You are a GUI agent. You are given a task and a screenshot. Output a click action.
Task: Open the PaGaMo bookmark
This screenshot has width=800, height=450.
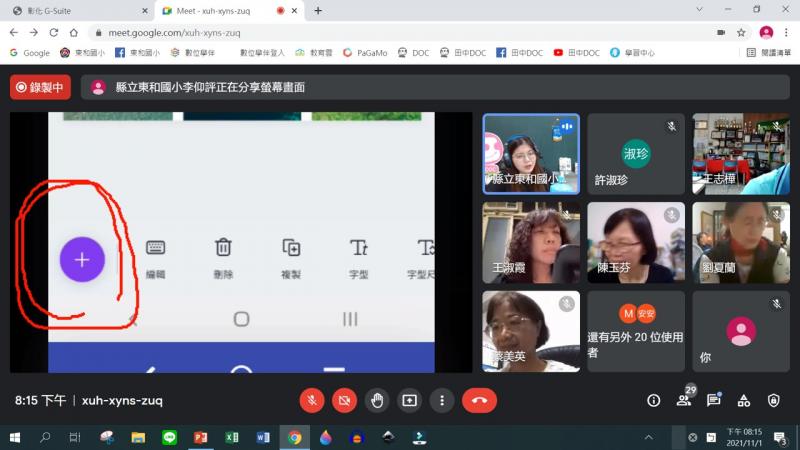[365, 53]
